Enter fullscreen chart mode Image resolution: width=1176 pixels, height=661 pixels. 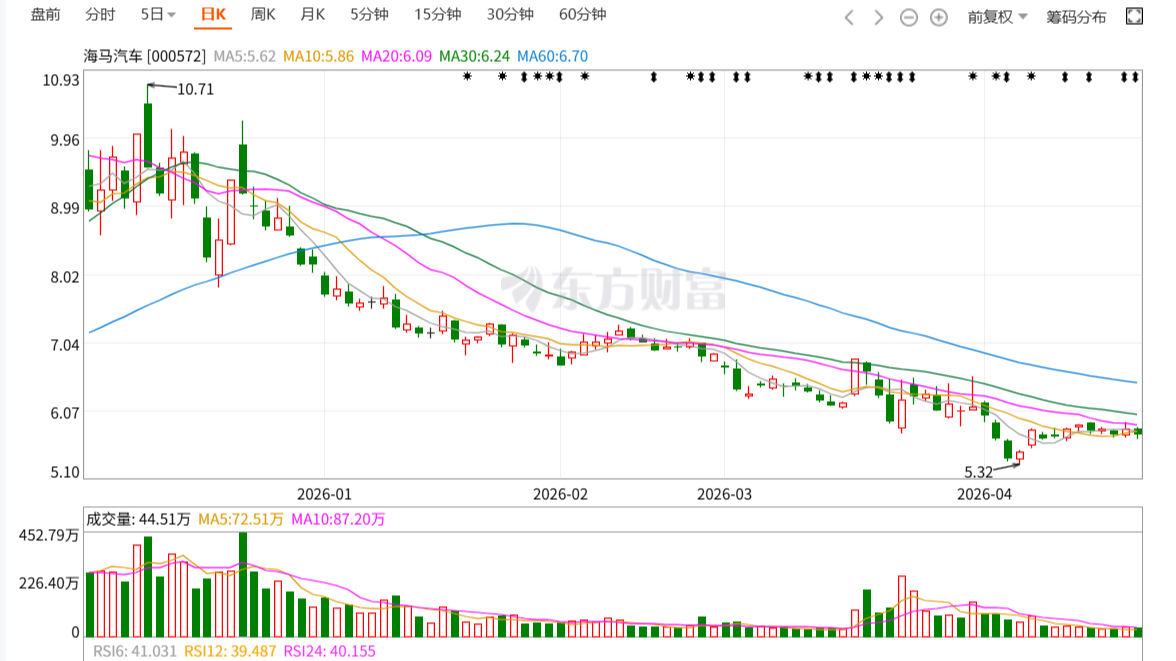coord(1134,16)
